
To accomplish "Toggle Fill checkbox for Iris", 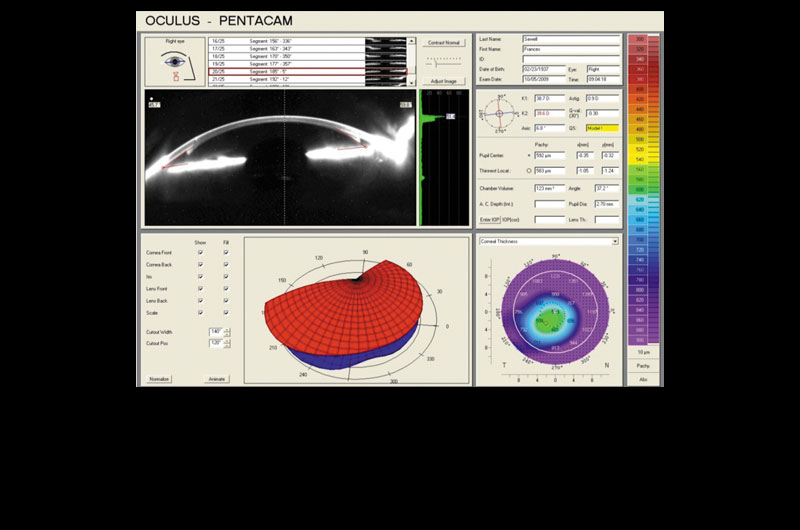I will pos(226,276).
